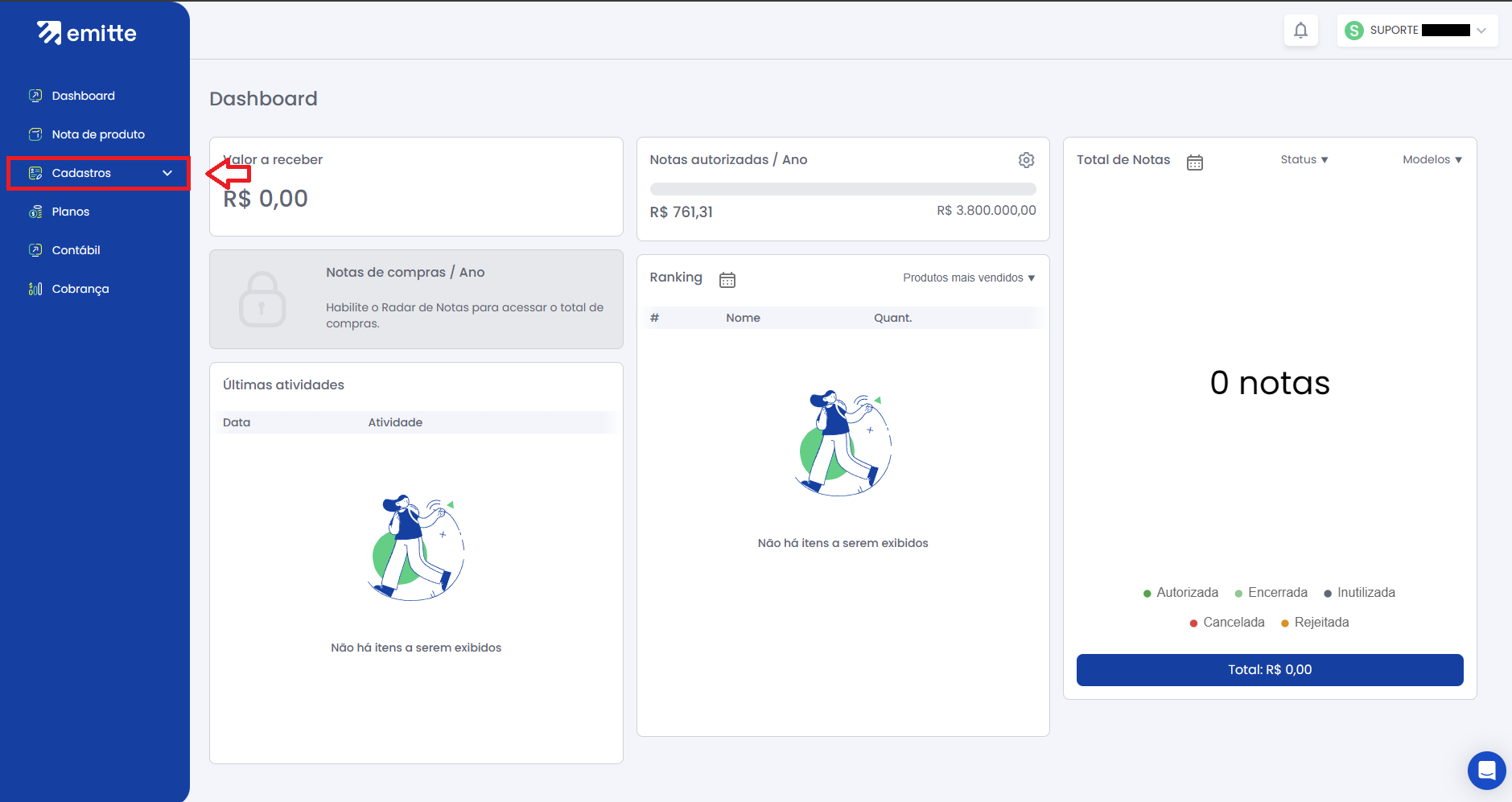Open the Modelos filter dropdown

1432,159
